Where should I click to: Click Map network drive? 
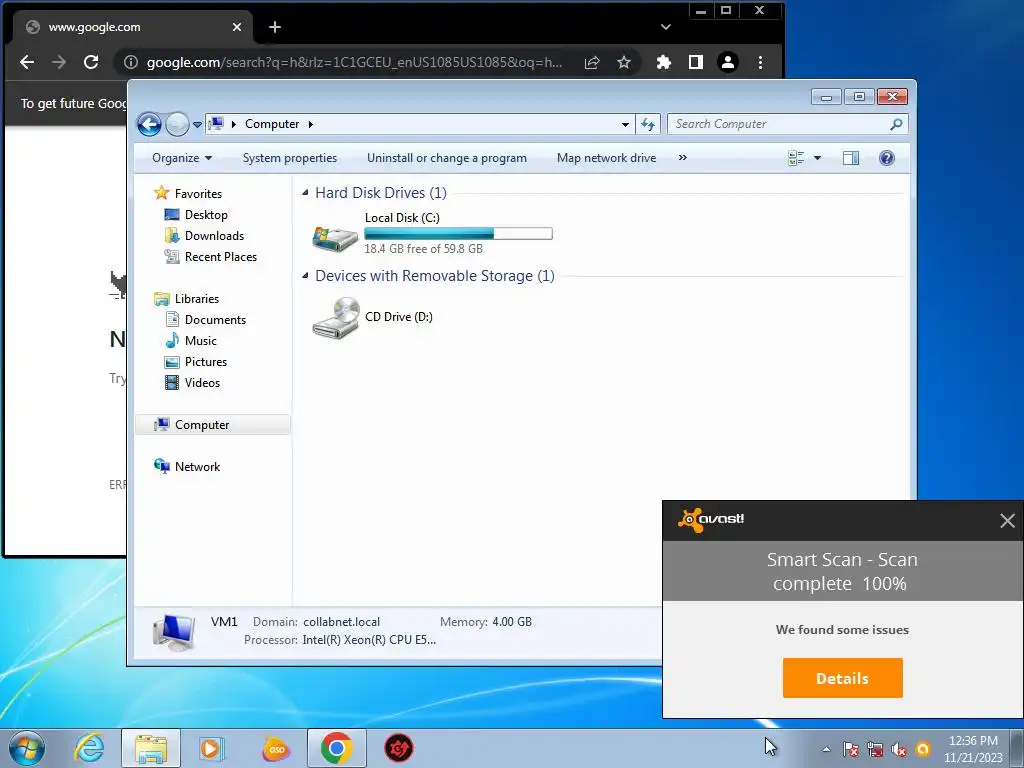pos(606,158)
